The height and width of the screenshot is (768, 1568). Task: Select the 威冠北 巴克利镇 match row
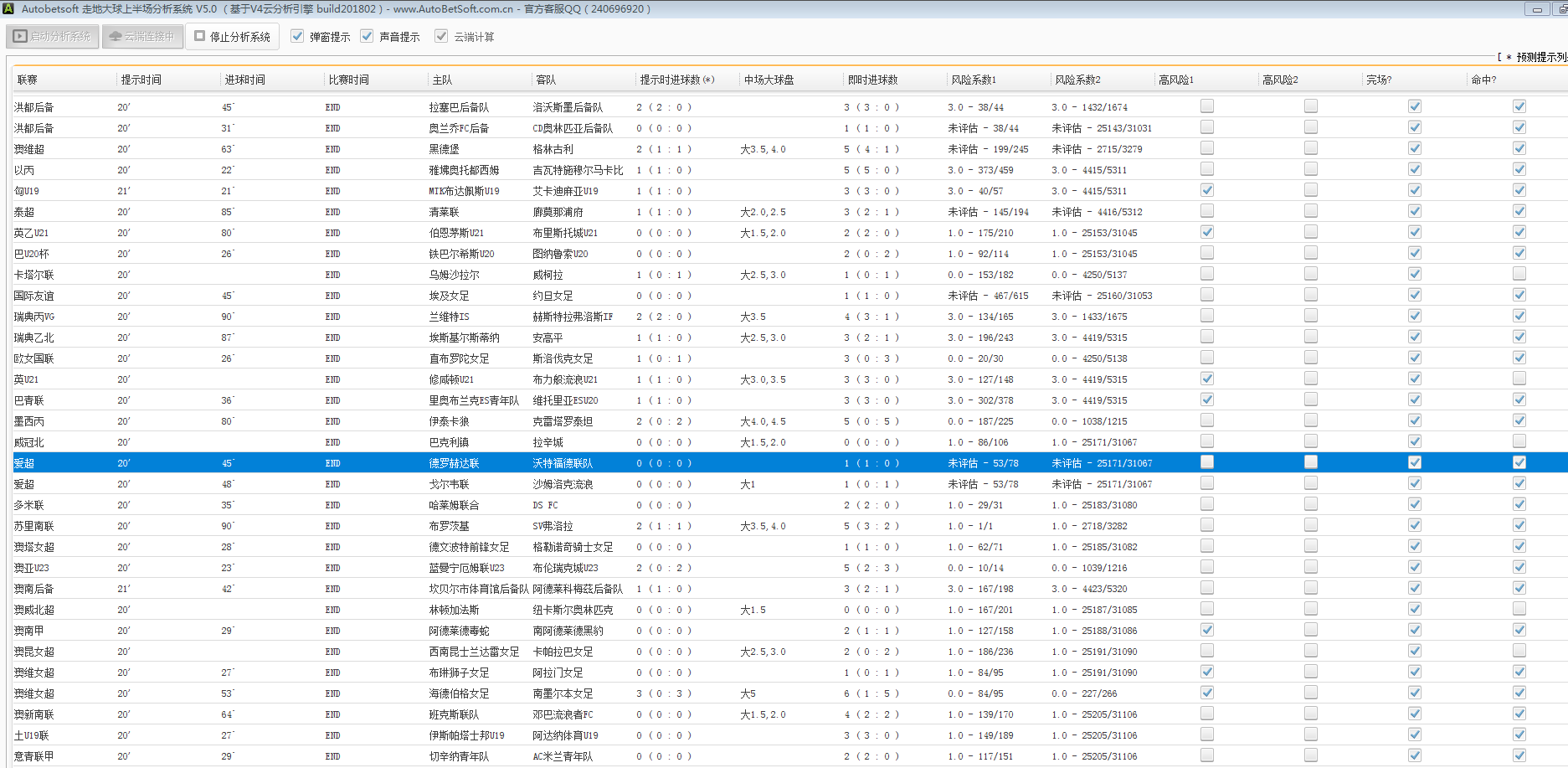tap(449, 442)
